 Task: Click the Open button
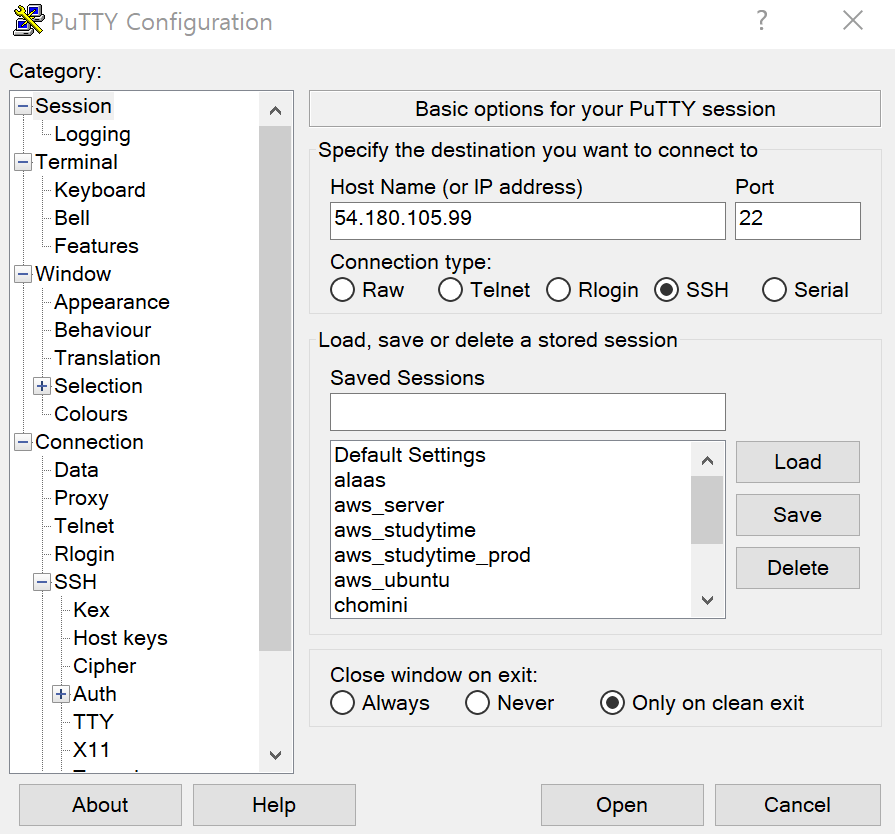(x=622, y=805)
